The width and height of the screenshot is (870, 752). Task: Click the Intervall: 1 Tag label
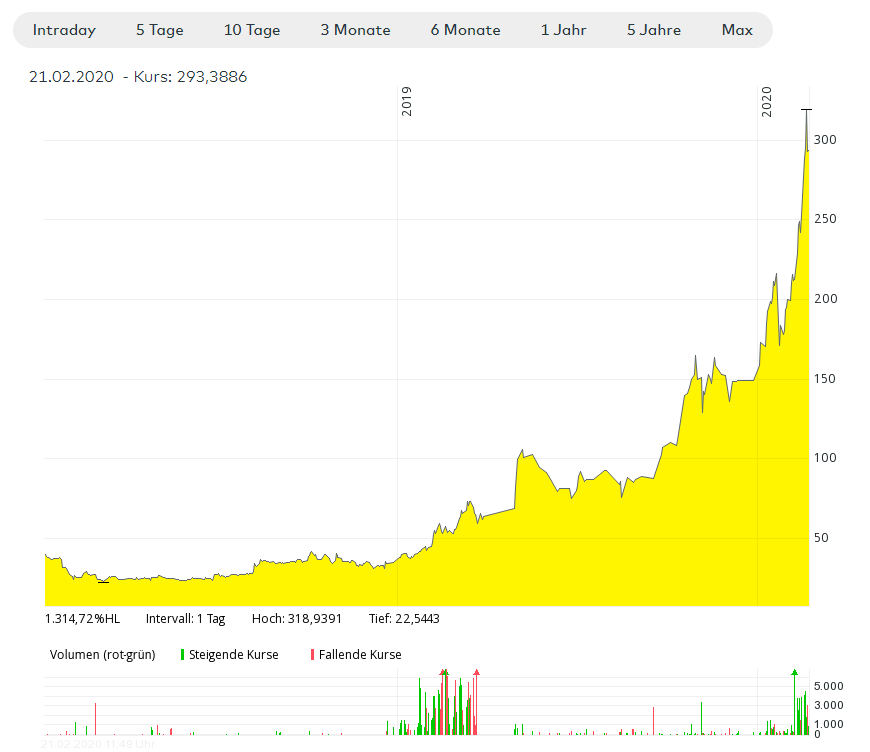click(185, 618)
